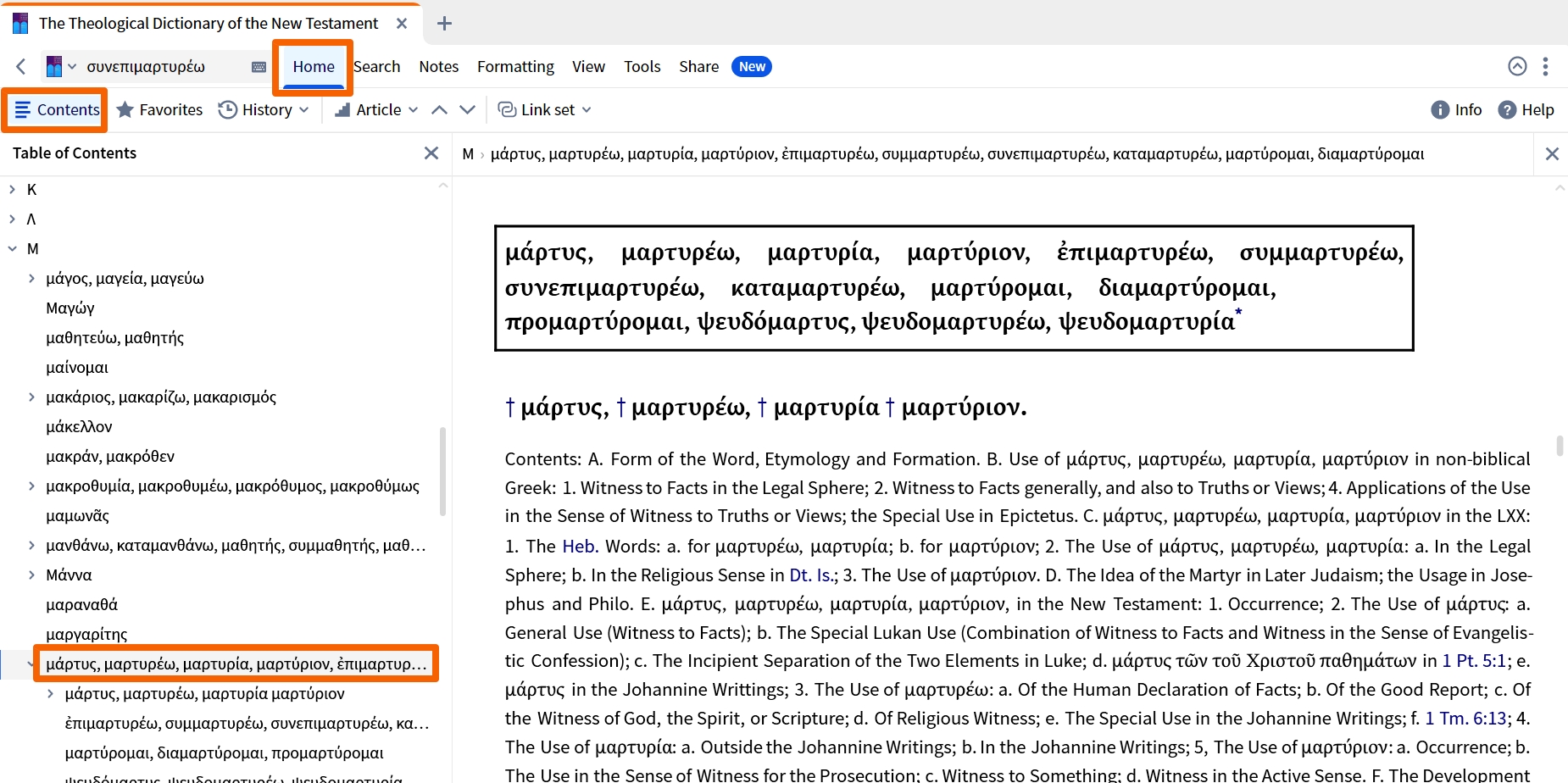Open the Search tab
This screenshot has width=1568, height=783.
pos(376,66)
